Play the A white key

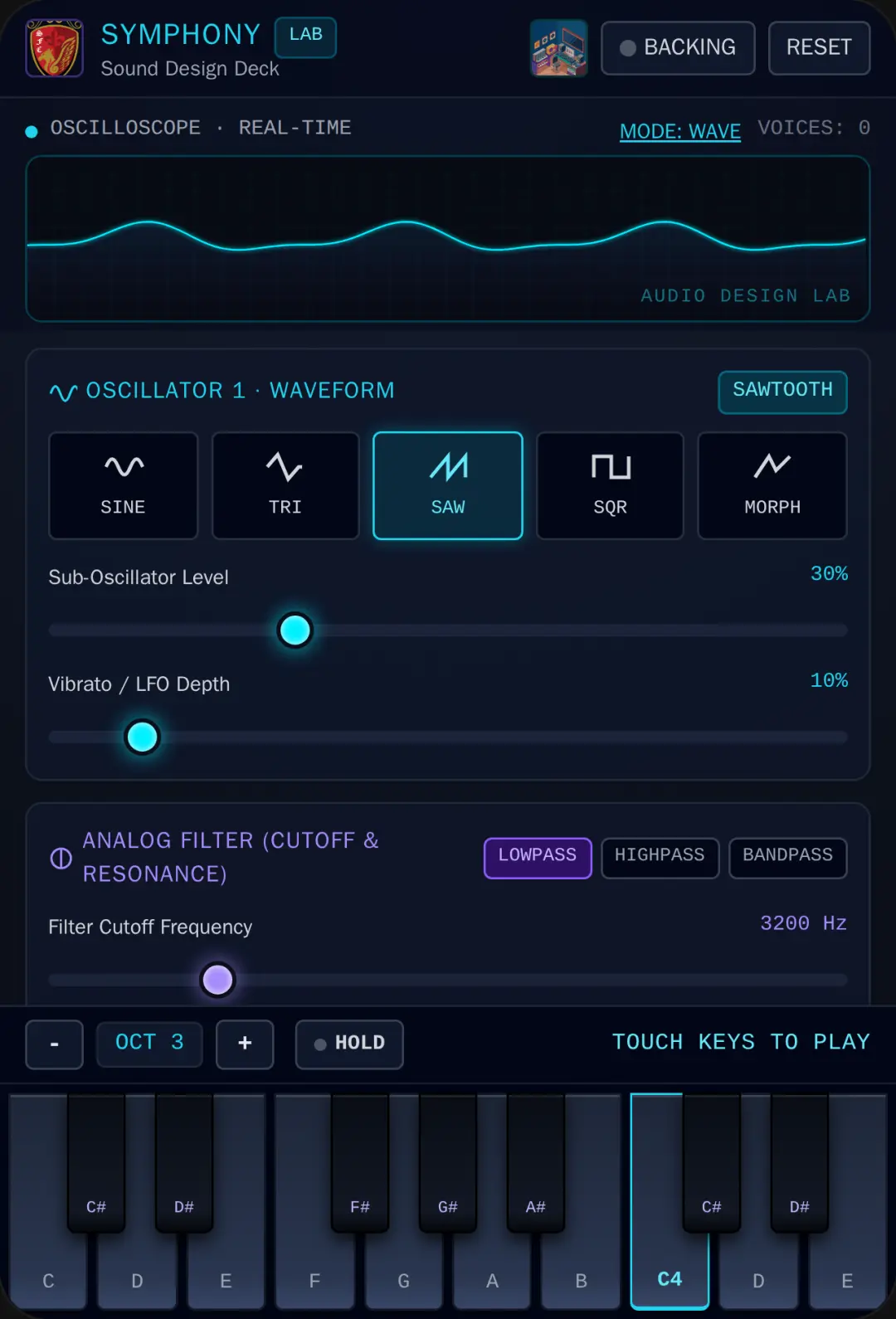pos(492,1269)
